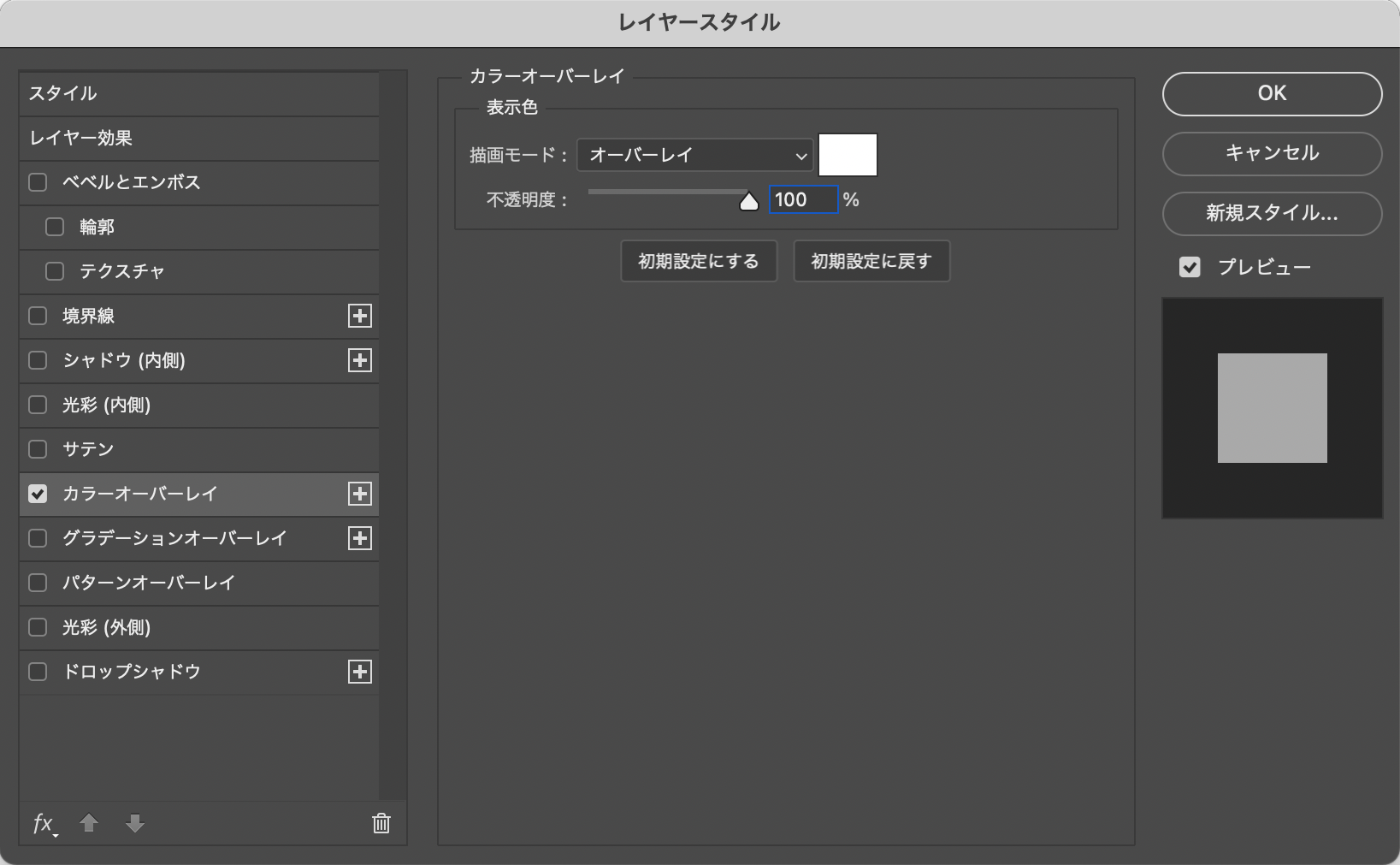Select レイヤー効果 in the left list
The width and height of the screenshot is (1400, 865).
tap(198, 138)
